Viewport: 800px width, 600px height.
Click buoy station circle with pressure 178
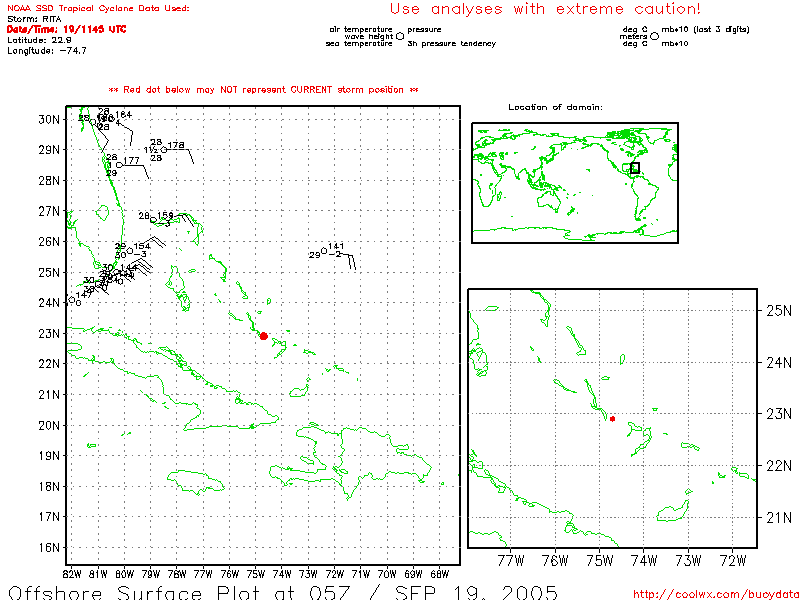pos(164,150)
